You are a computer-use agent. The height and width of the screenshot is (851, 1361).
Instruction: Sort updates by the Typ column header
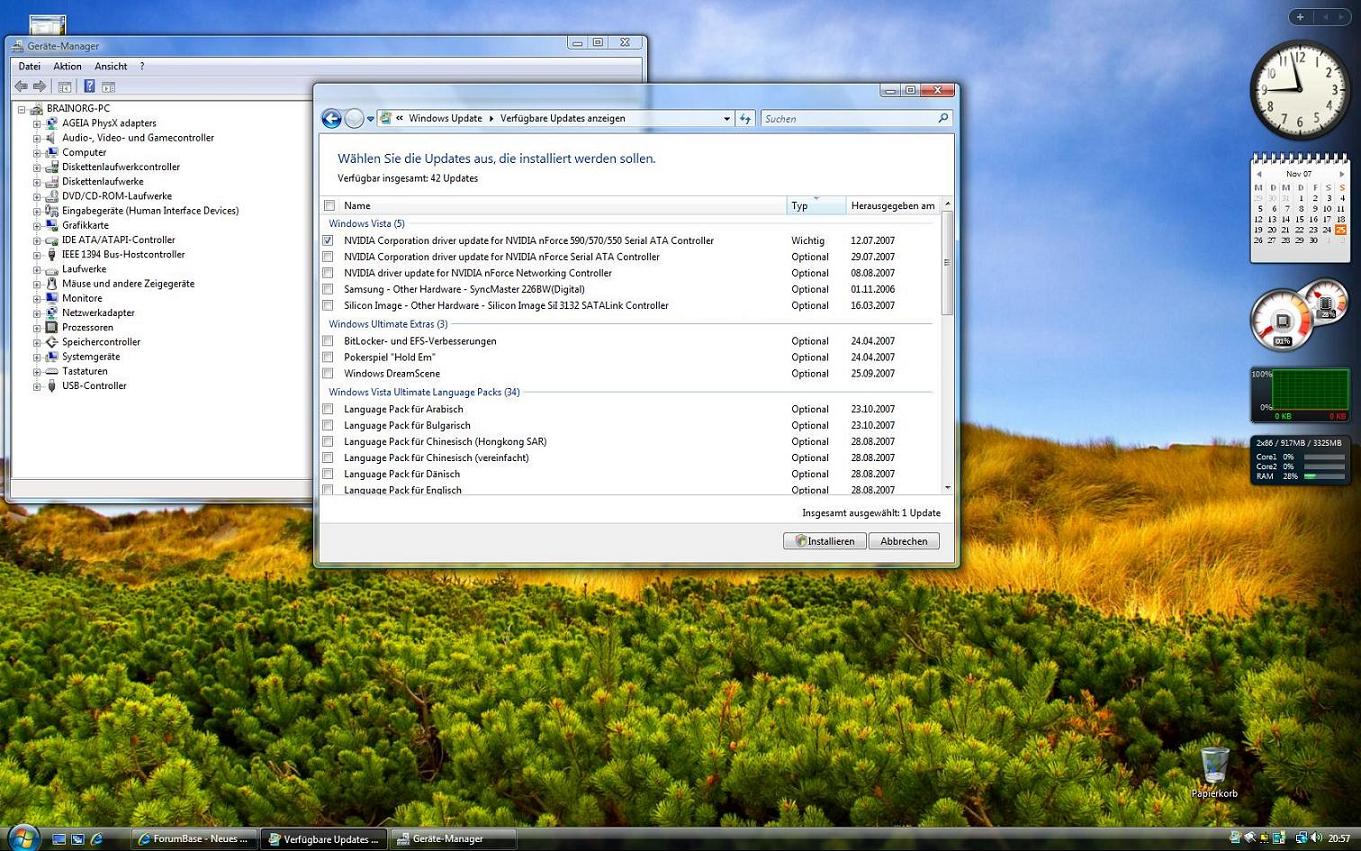pyautogui.click(x=816, y=206)
